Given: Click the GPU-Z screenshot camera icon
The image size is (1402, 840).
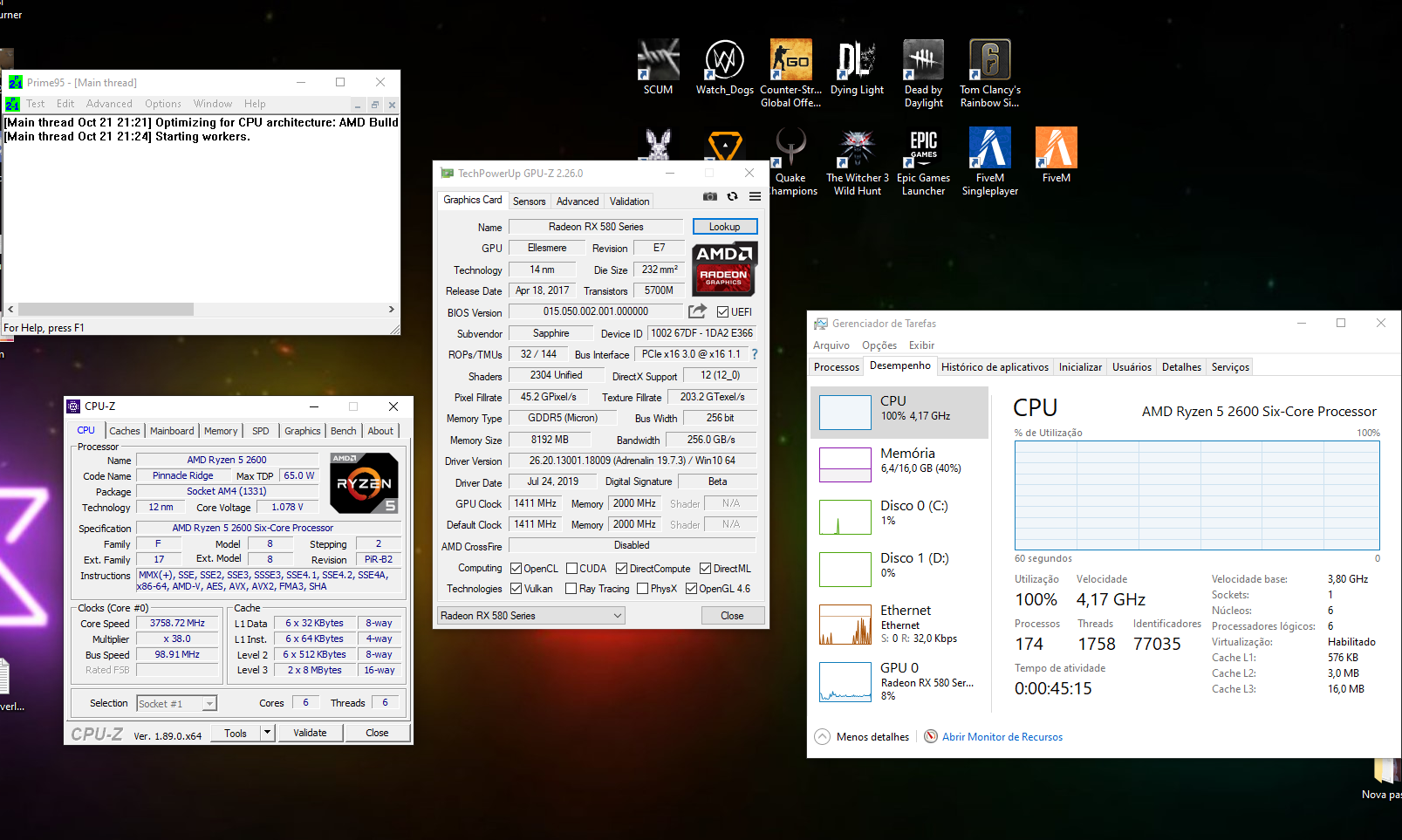Looking at the screenshot, I should (710, 197).
